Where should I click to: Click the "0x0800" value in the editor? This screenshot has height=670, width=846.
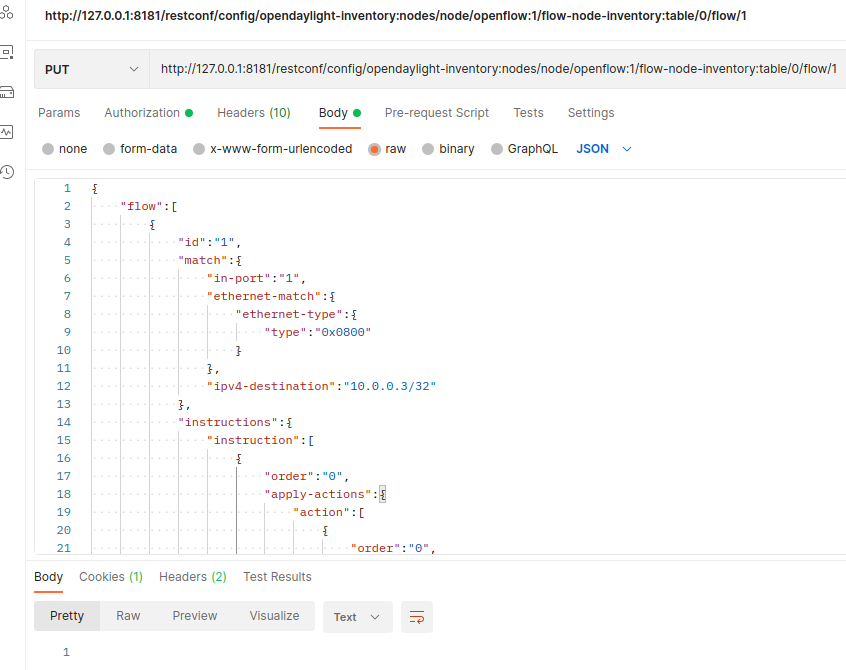pyautogui.click(x=343, y=332)
